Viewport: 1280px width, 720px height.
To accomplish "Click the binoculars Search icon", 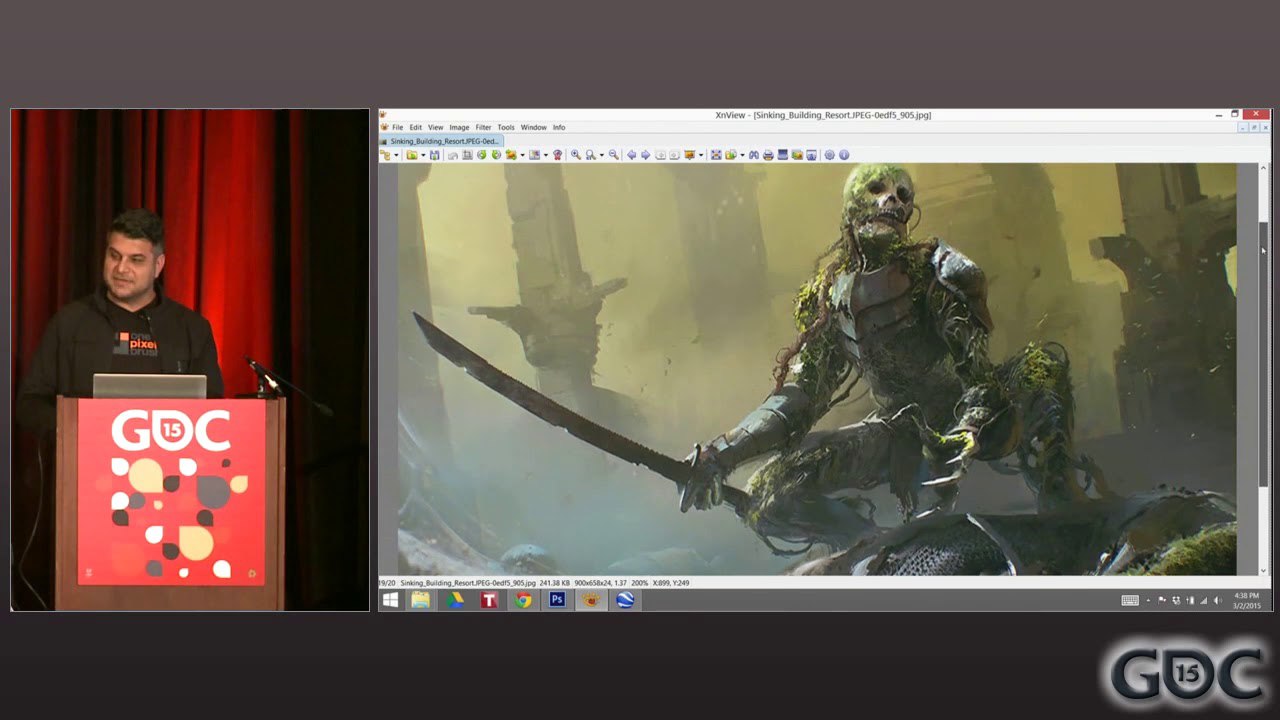I will [754, 155].
